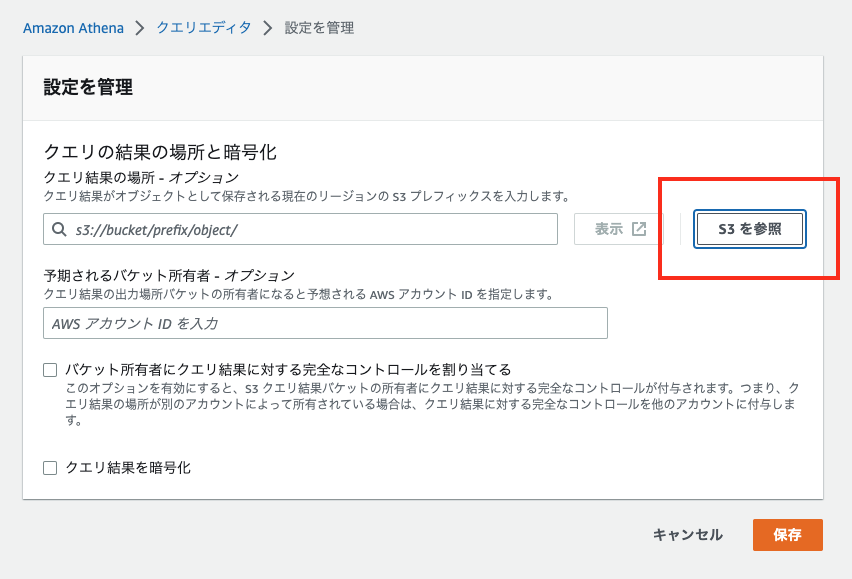Click the AWS アカウント ID を指定します description
The height and width of the screenshot is (579, 852).
pos(298,294)
